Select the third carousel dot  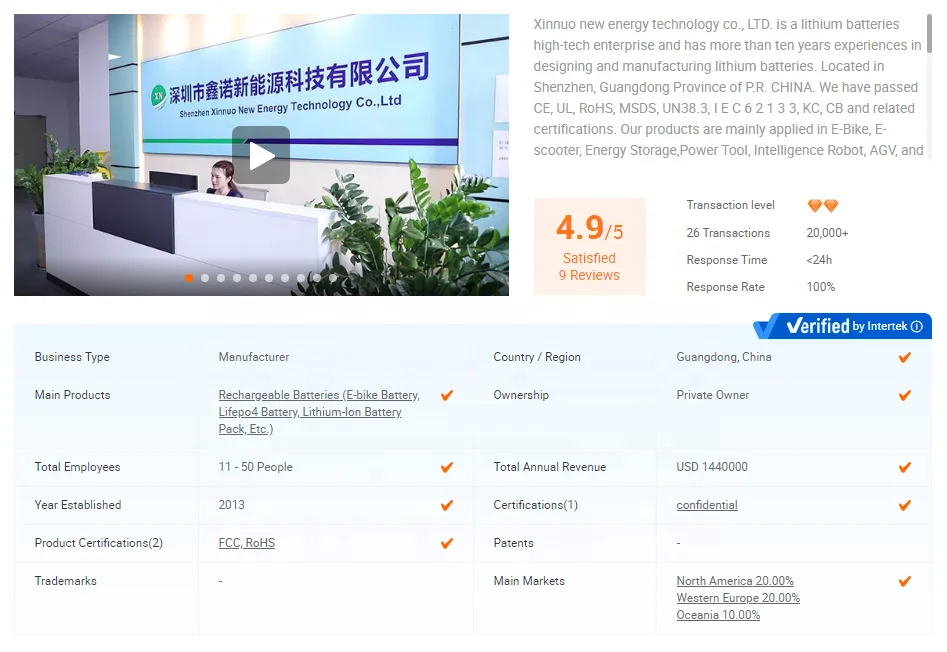tap(221, 278)
